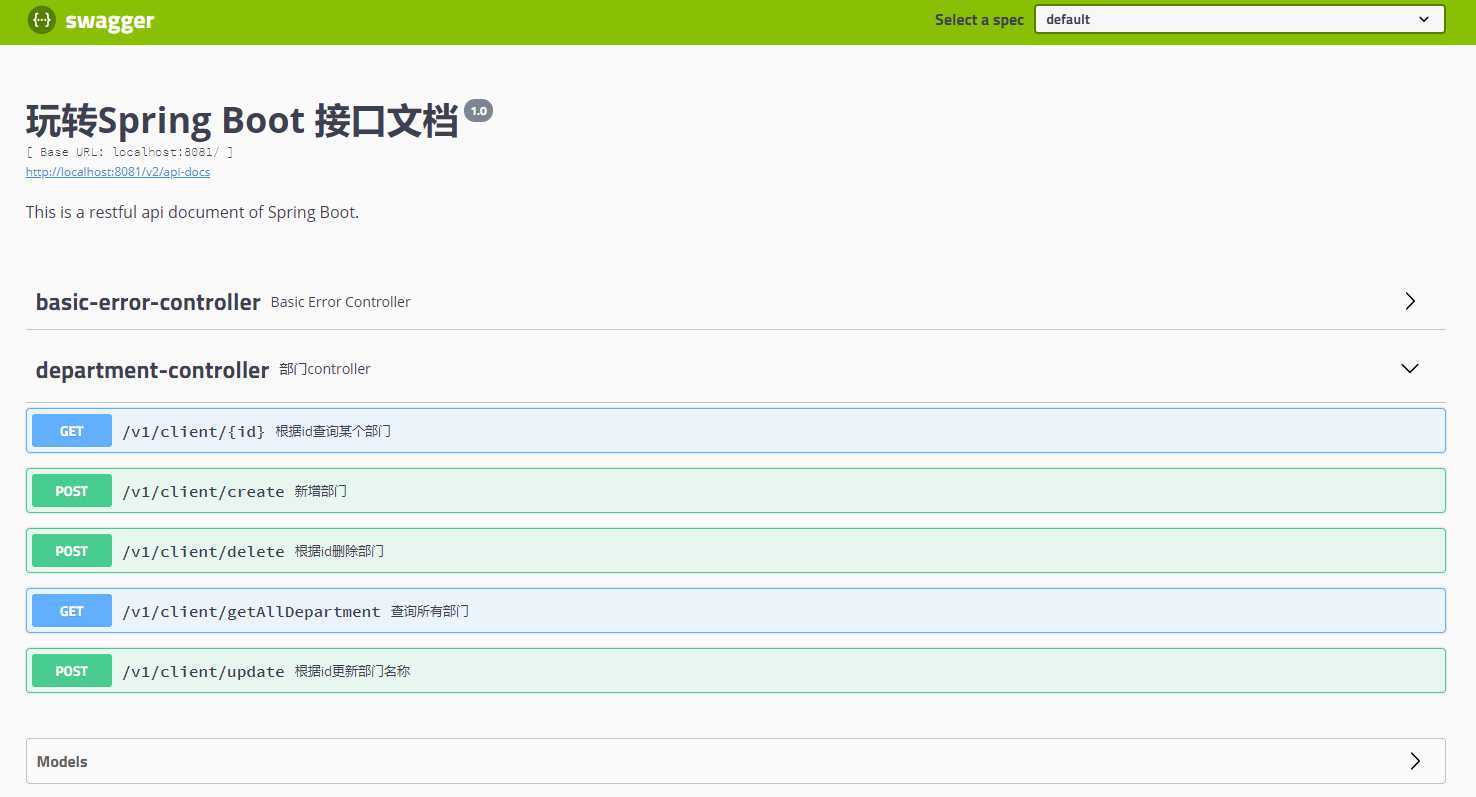The width and height of the screenshot is (1476, 797).
Task: Click the swagger brand text
Action: [x=110, y=21]
